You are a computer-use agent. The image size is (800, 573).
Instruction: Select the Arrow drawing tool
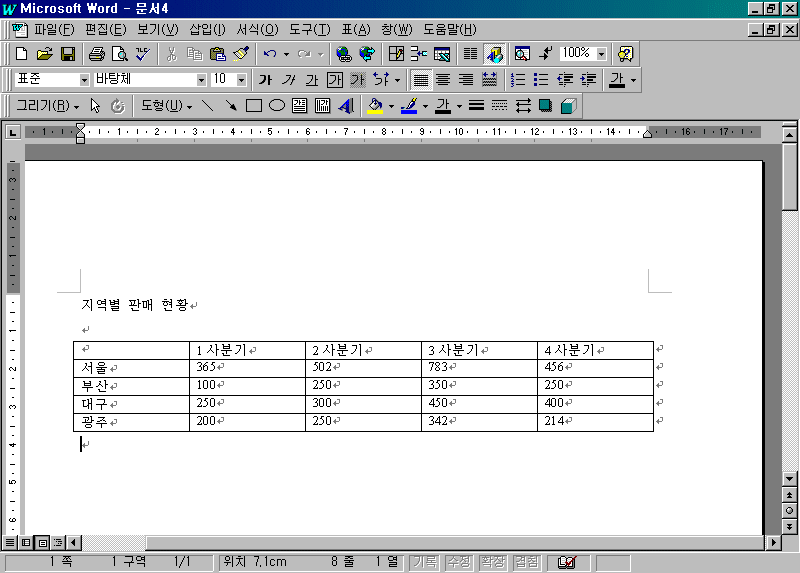[x=231, y=106]
